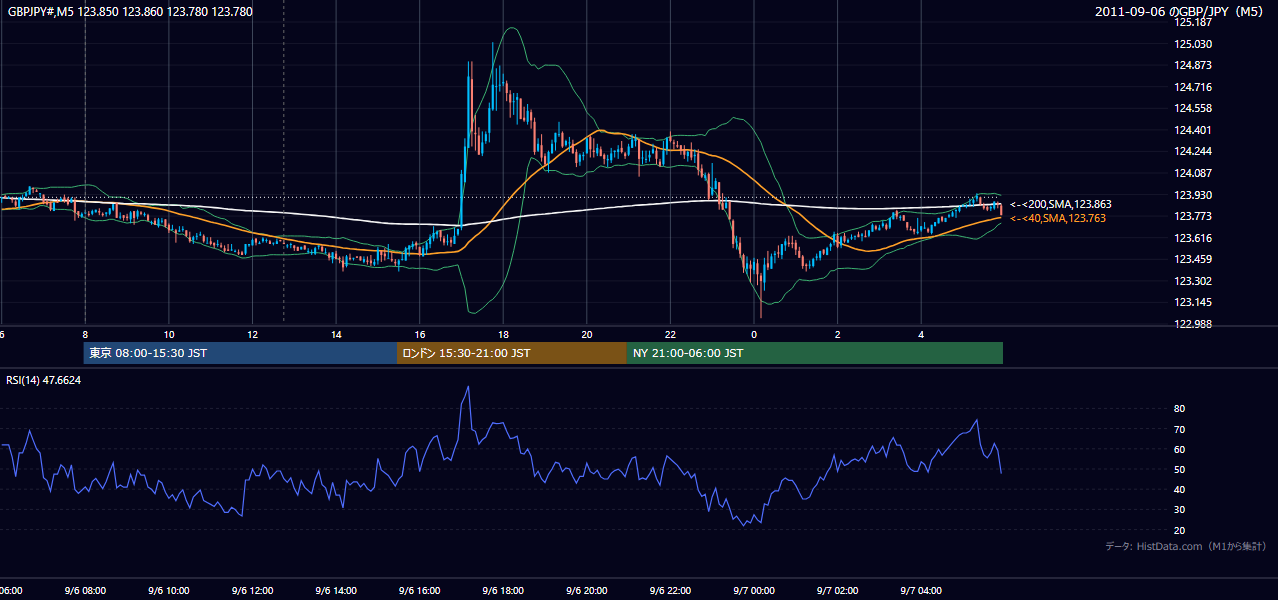Click price axis label 124.087

pyautogui.click(x=1193, y=173)
